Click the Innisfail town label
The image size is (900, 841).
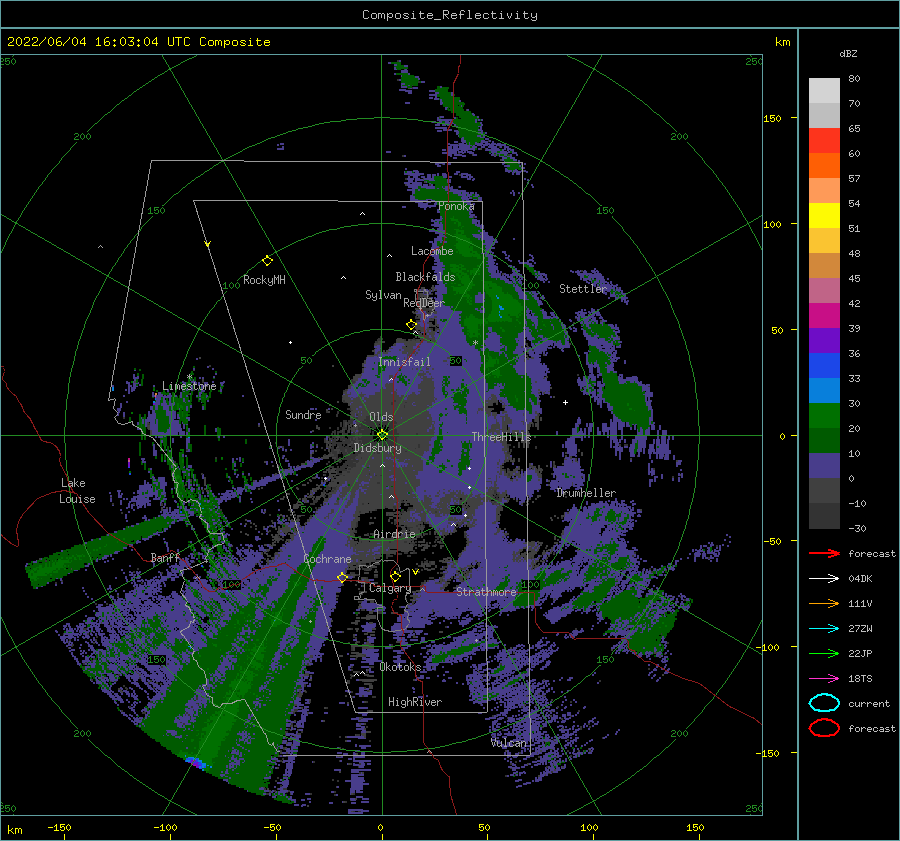[404, 362]
